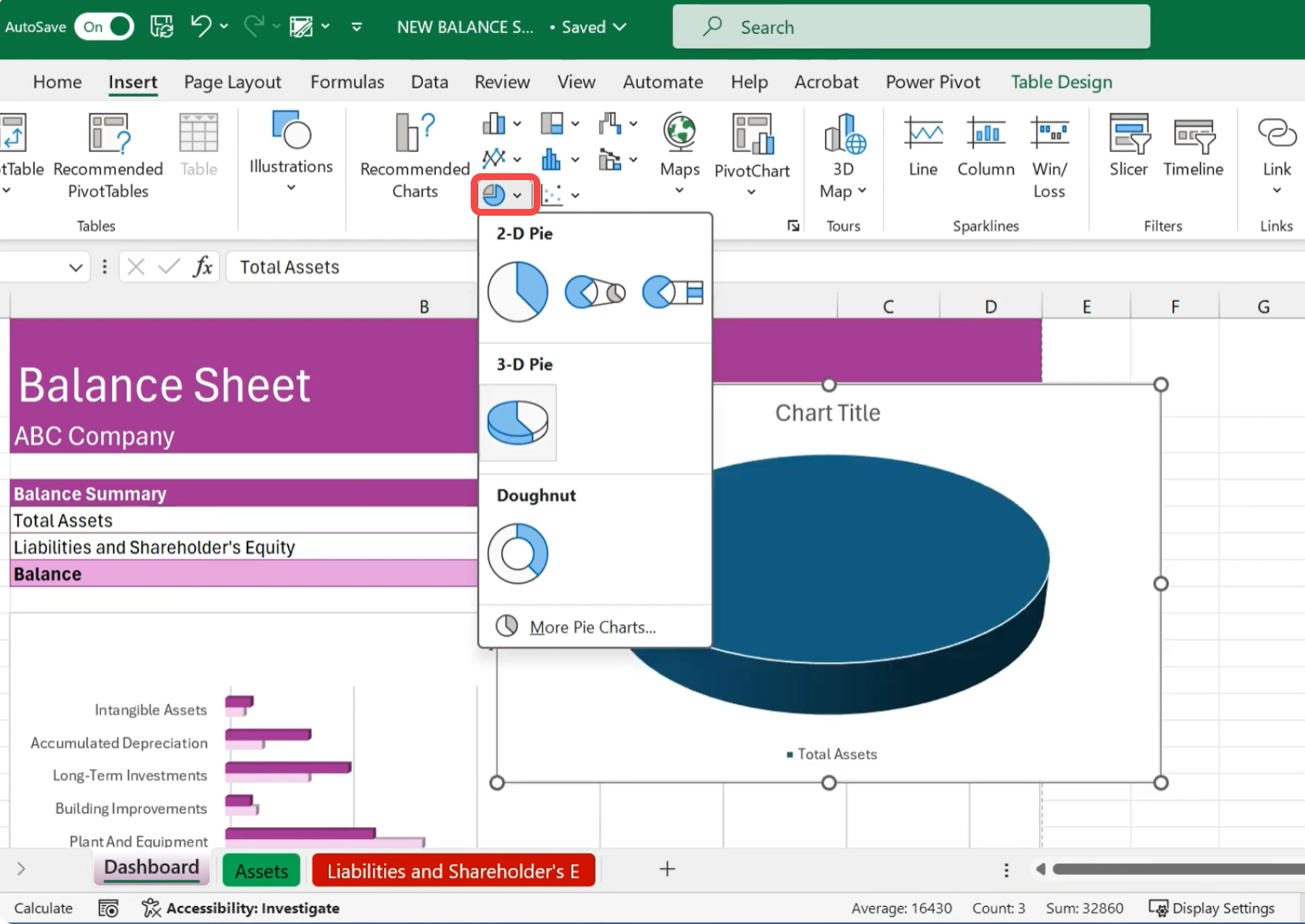Click the horizontal scrollbar at the bottom

pyautogui.click(x=1178, y=869)
